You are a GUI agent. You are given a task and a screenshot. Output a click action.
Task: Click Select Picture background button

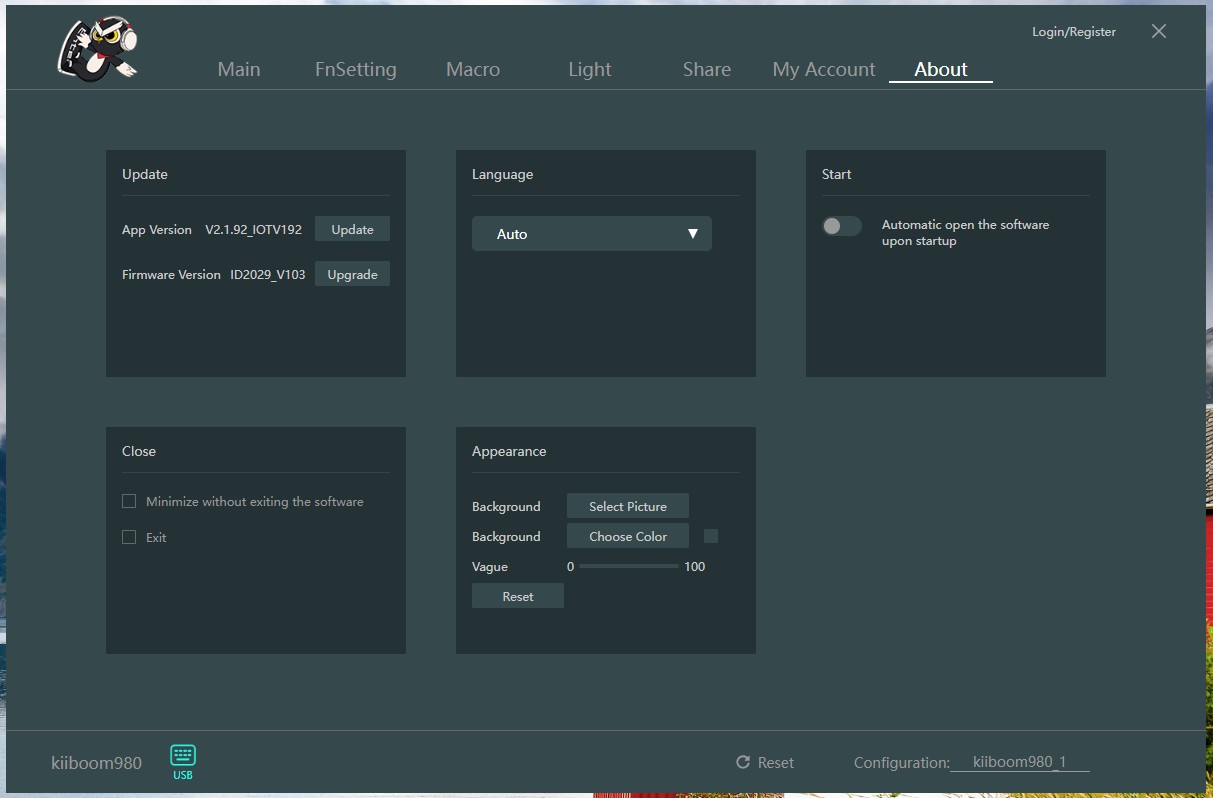click(628, 506)
